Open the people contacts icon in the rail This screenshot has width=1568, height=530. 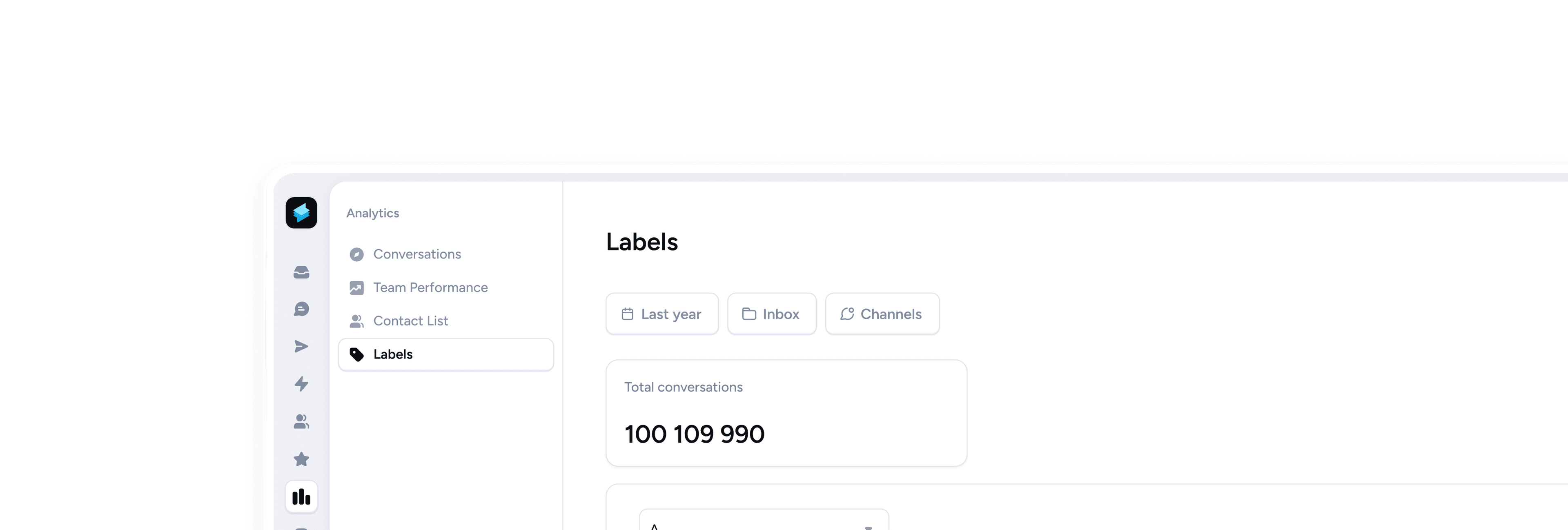point(301,422)
